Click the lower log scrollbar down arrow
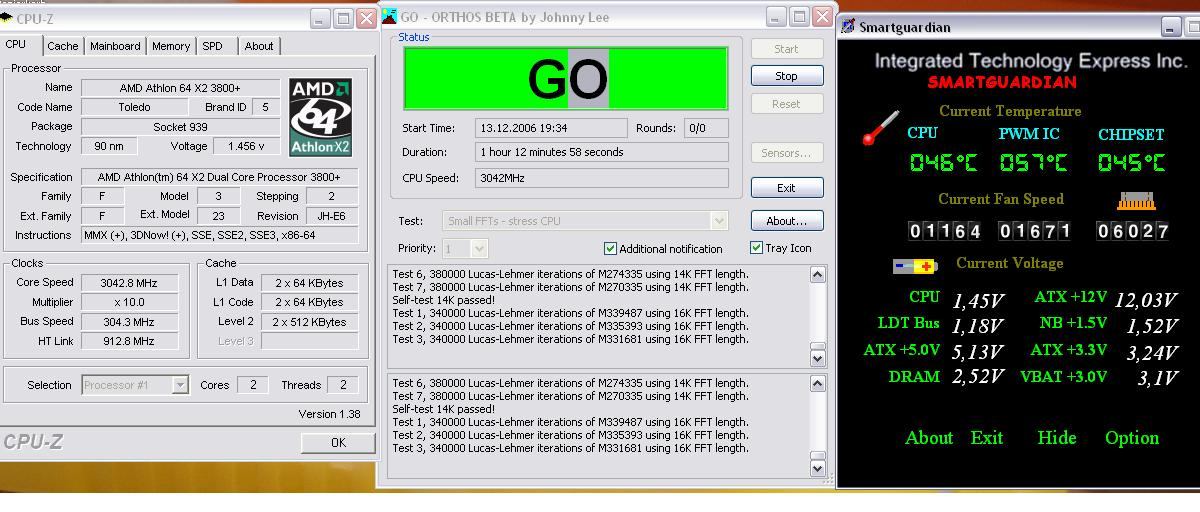This screenshot has width=1200, height=512. click(x=818, y=467)
